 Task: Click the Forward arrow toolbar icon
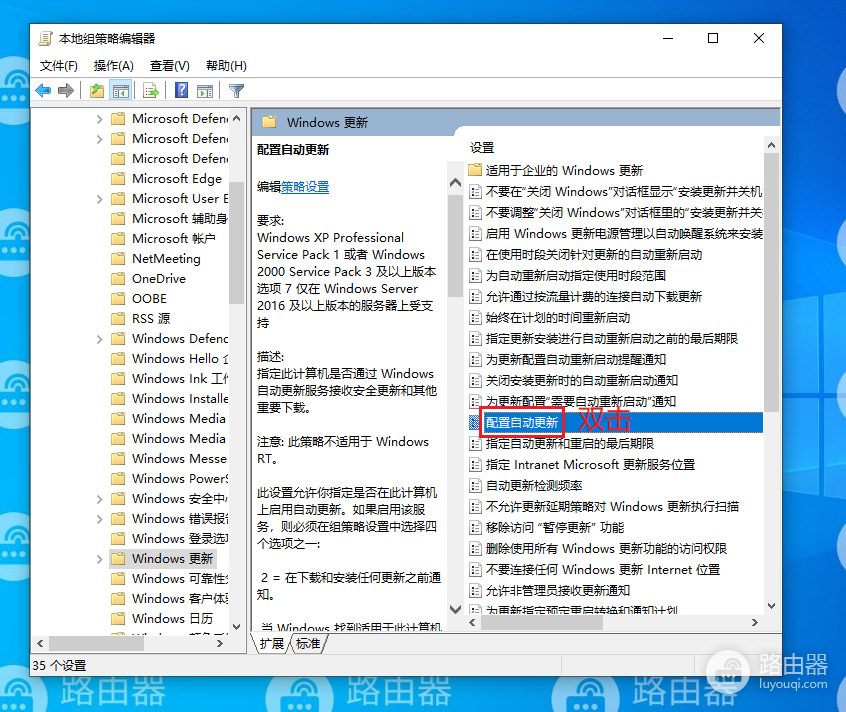coord(66,91)
